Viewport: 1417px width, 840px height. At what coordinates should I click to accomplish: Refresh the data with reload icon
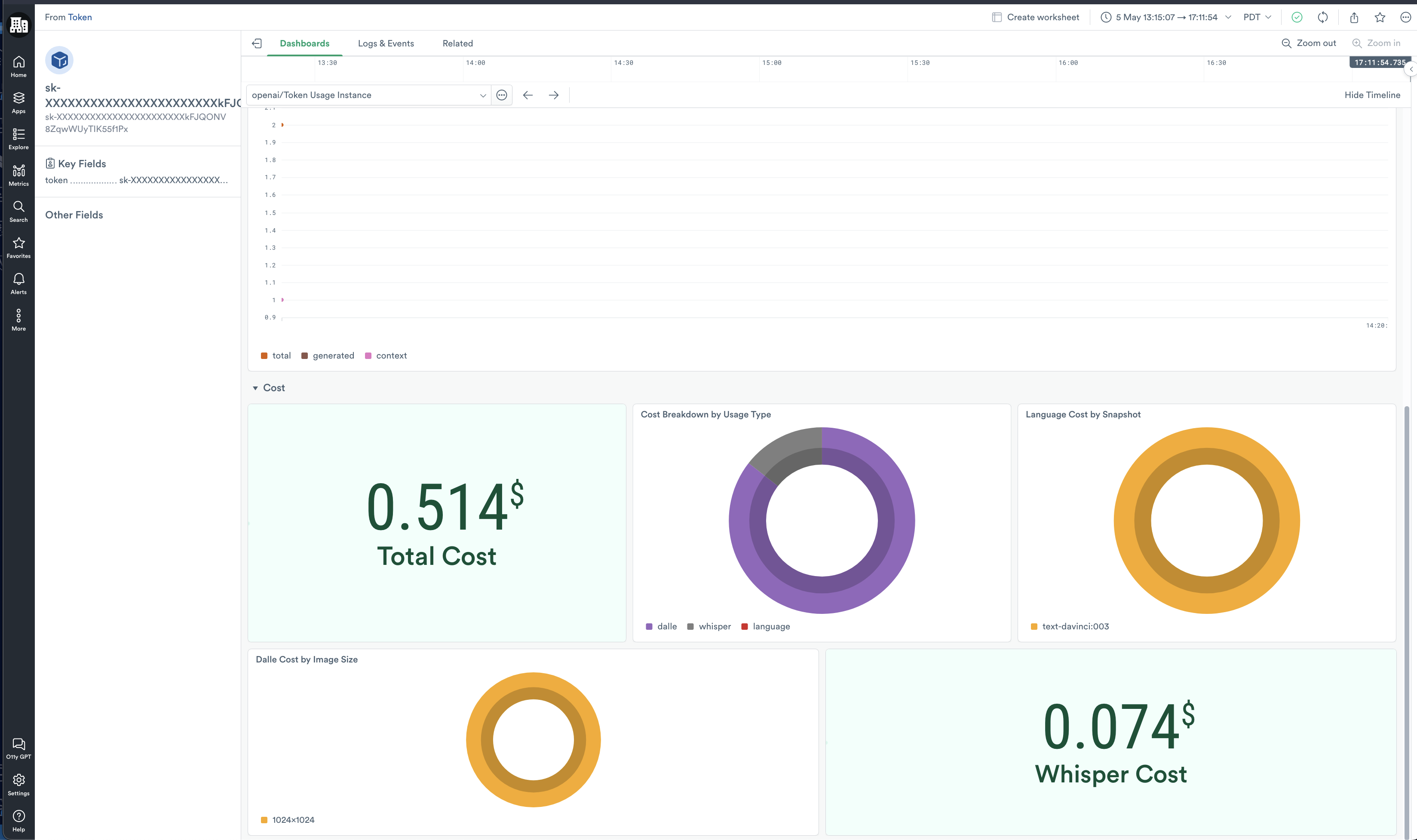1322,18
